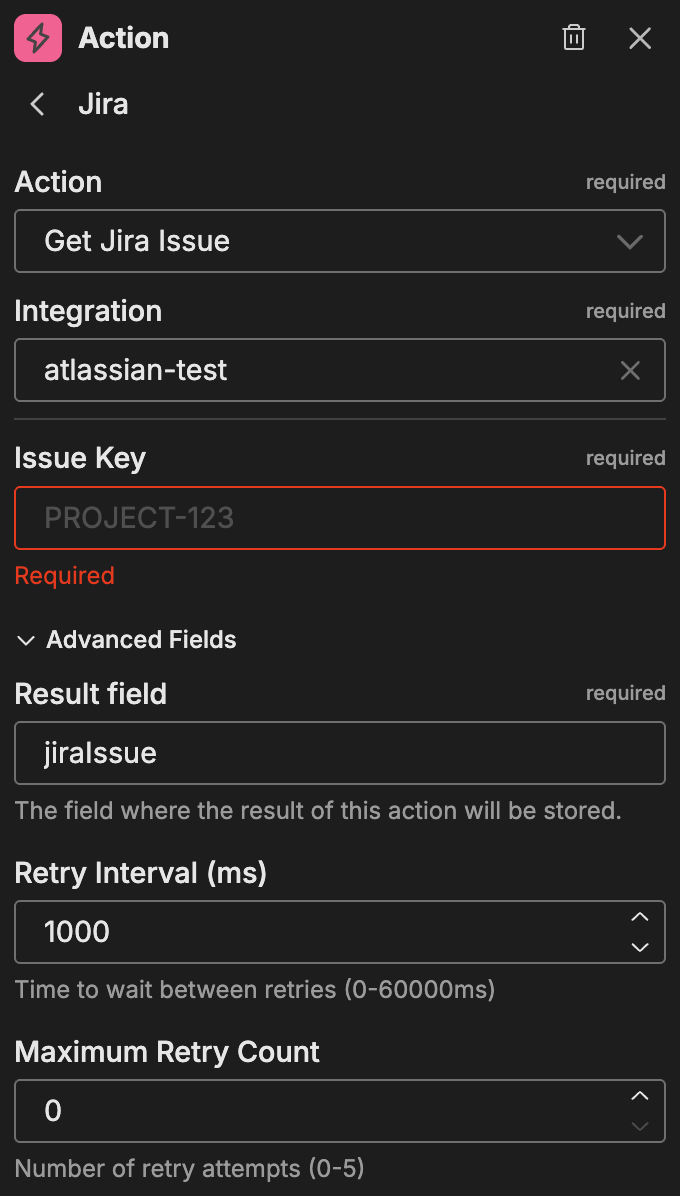Close the Action panel with the X
Viewport: 680px width, 1196px height.
click(640, 38)
